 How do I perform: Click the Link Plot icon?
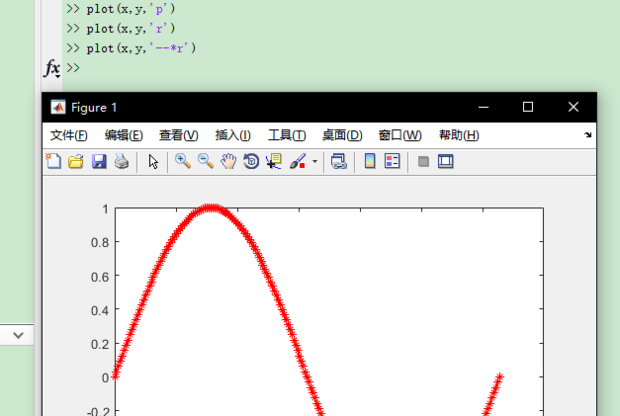tap(339, 161)
